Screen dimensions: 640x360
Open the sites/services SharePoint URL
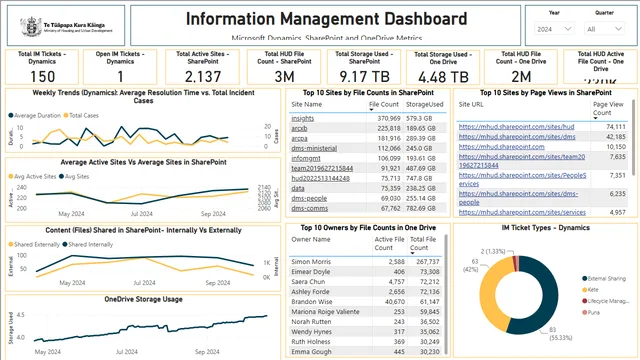click(x=522, y=212)
